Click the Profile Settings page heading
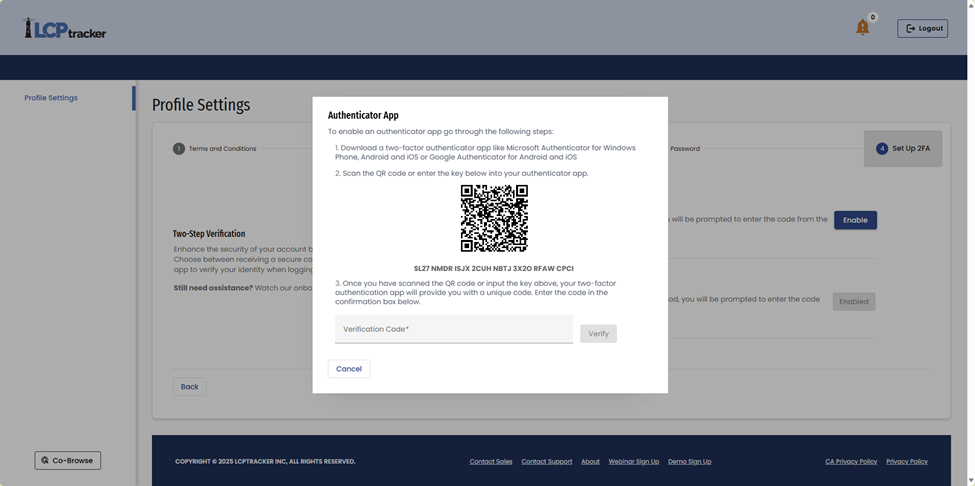The image size is (975, 486). tap(201, 105)
